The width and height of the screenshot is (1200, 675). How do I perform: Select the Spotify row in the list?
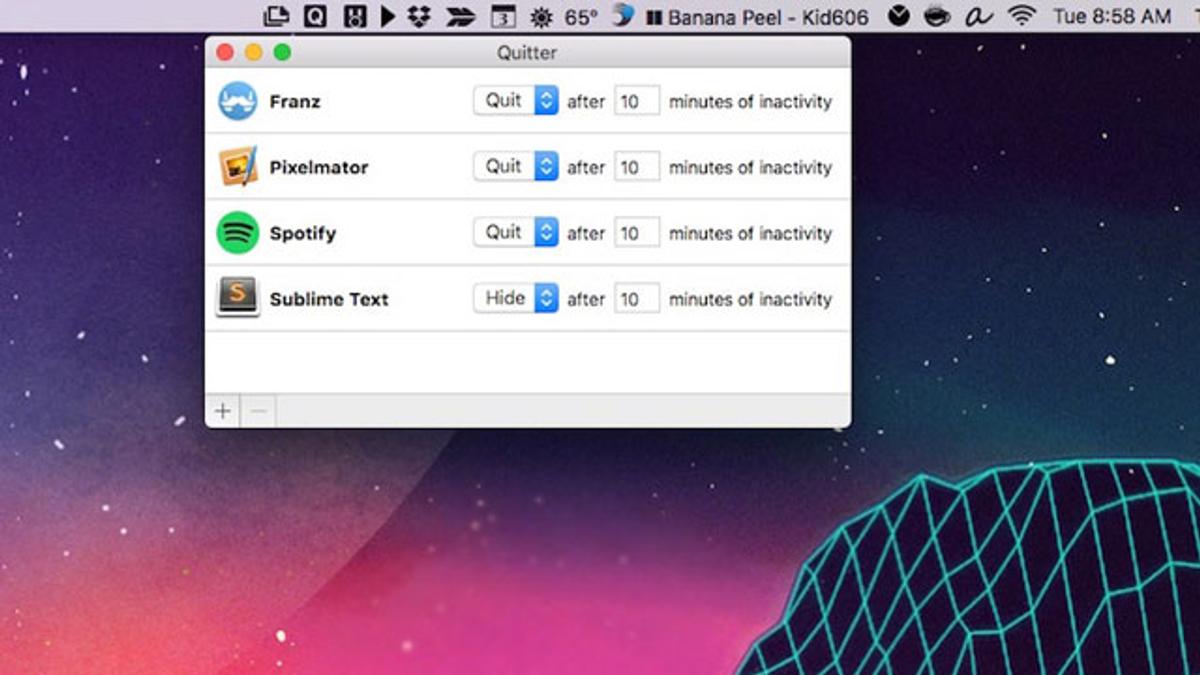point(400,233)
